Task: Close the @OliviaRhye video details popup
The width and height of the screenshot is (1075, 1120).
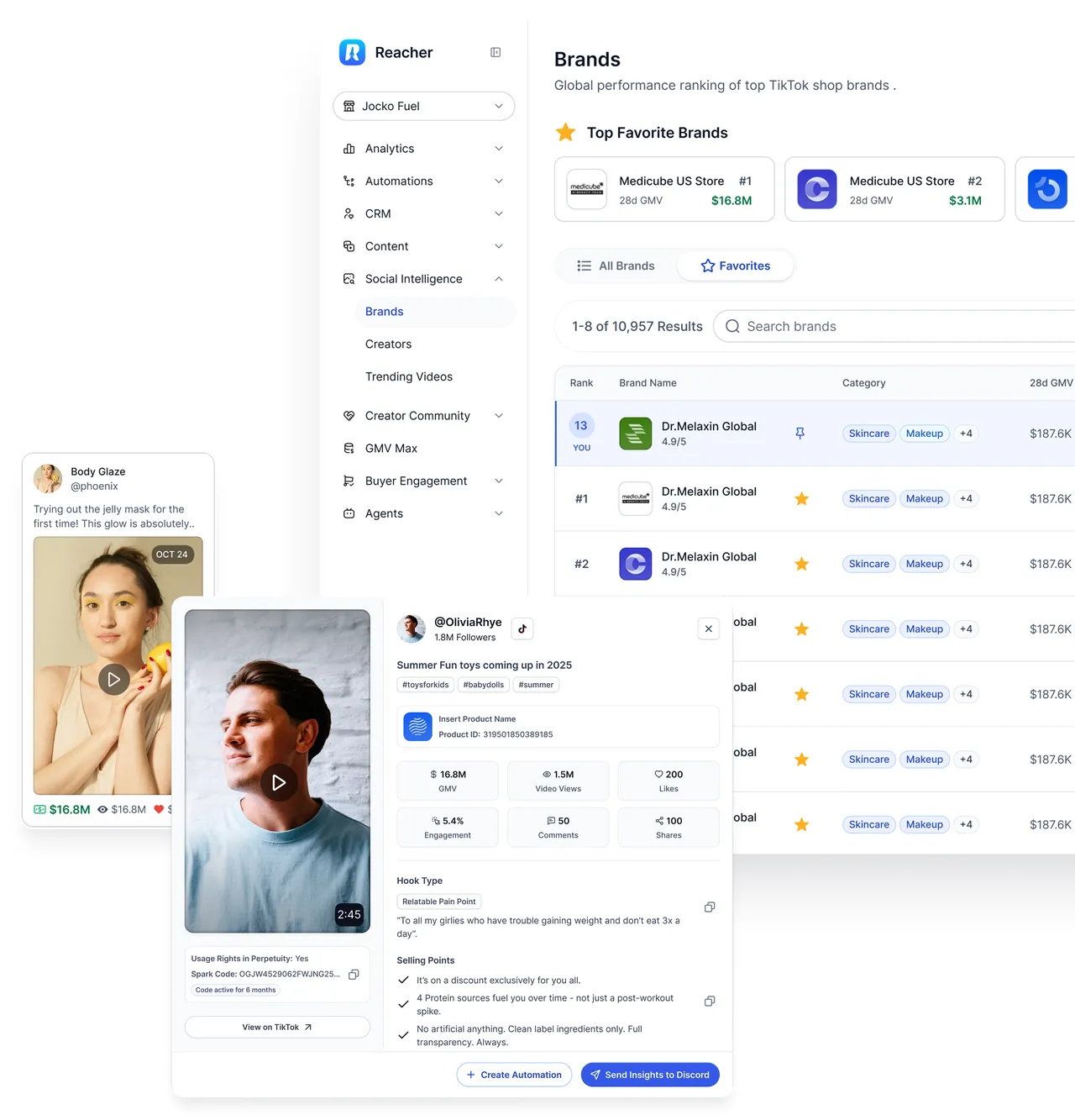Action: [709, 629]
